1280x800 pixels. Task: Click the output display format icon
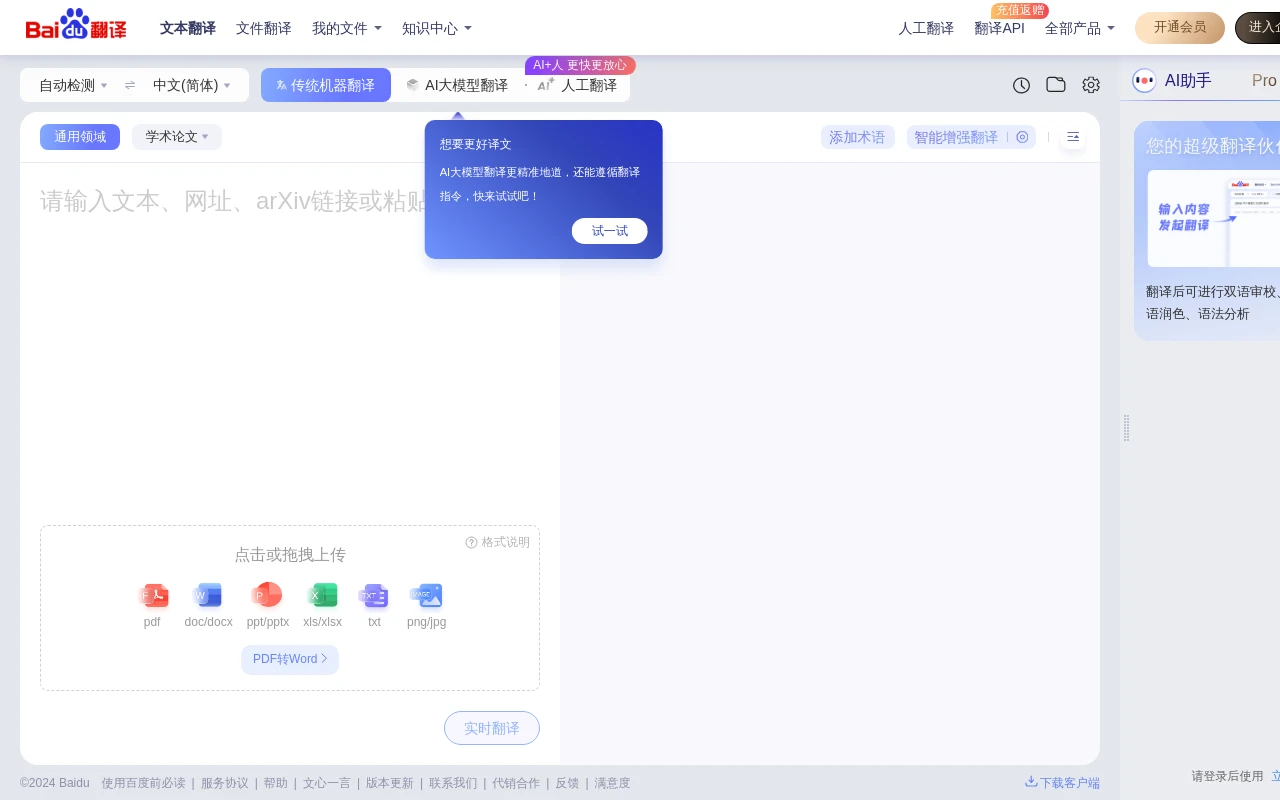tap(1073, 136)
